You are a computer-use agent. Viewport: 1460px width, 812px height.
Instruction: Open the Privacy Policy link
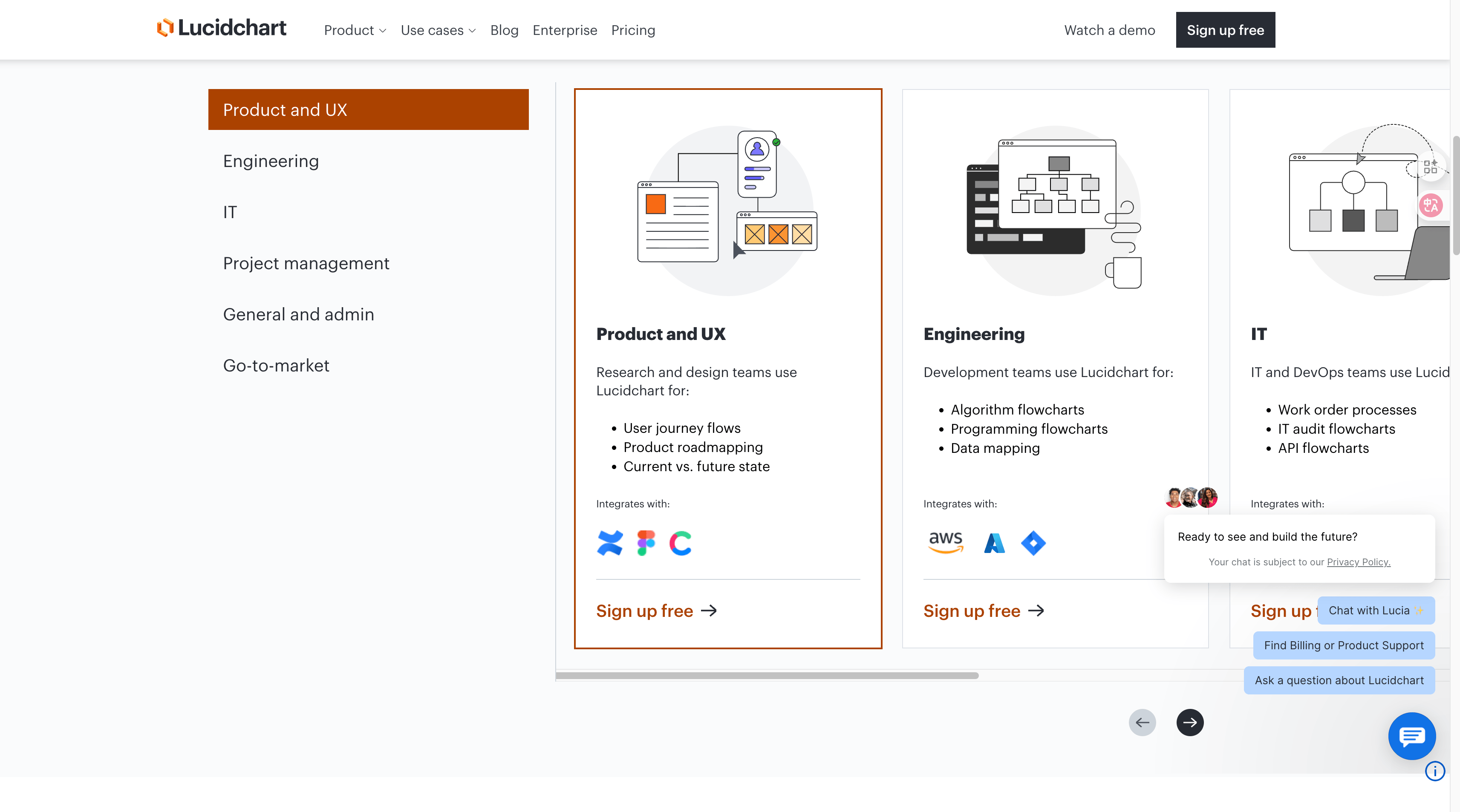tap(1358, 561)
